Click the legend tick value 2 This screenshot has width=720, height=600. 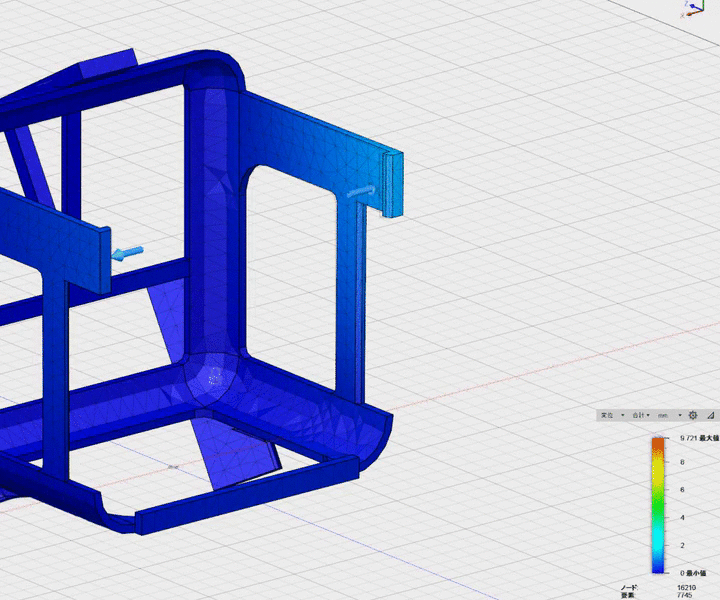(682, 545)
